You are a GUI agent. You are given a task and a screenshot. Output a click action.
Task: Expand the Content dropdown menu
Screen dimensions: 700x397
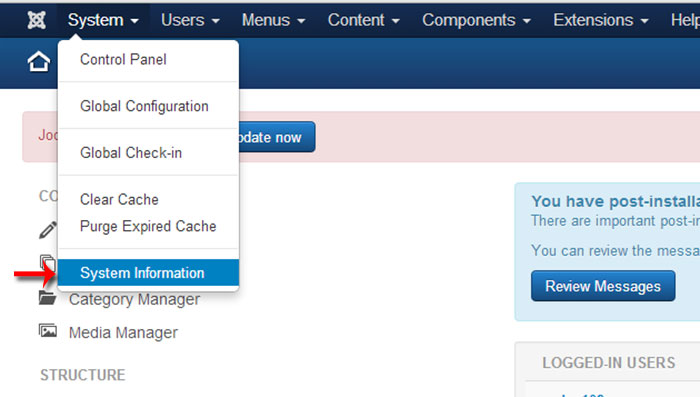363,20
